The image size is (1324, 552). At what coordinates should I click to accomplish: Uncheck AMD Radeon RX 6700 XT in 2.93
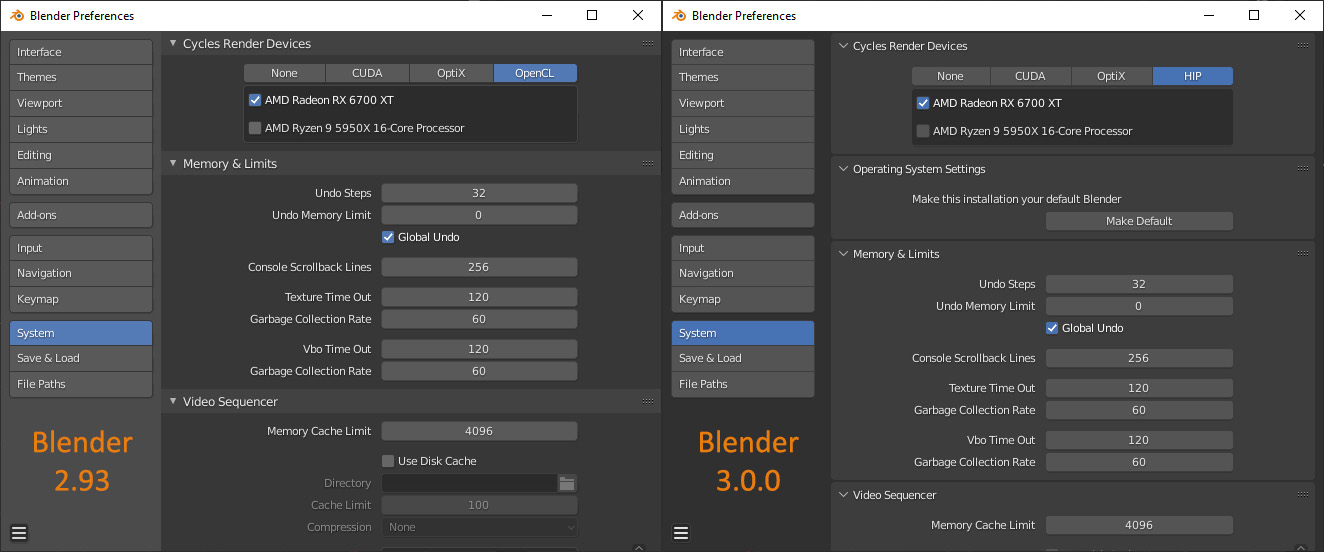pyautogui.click(x=255, y=100)
